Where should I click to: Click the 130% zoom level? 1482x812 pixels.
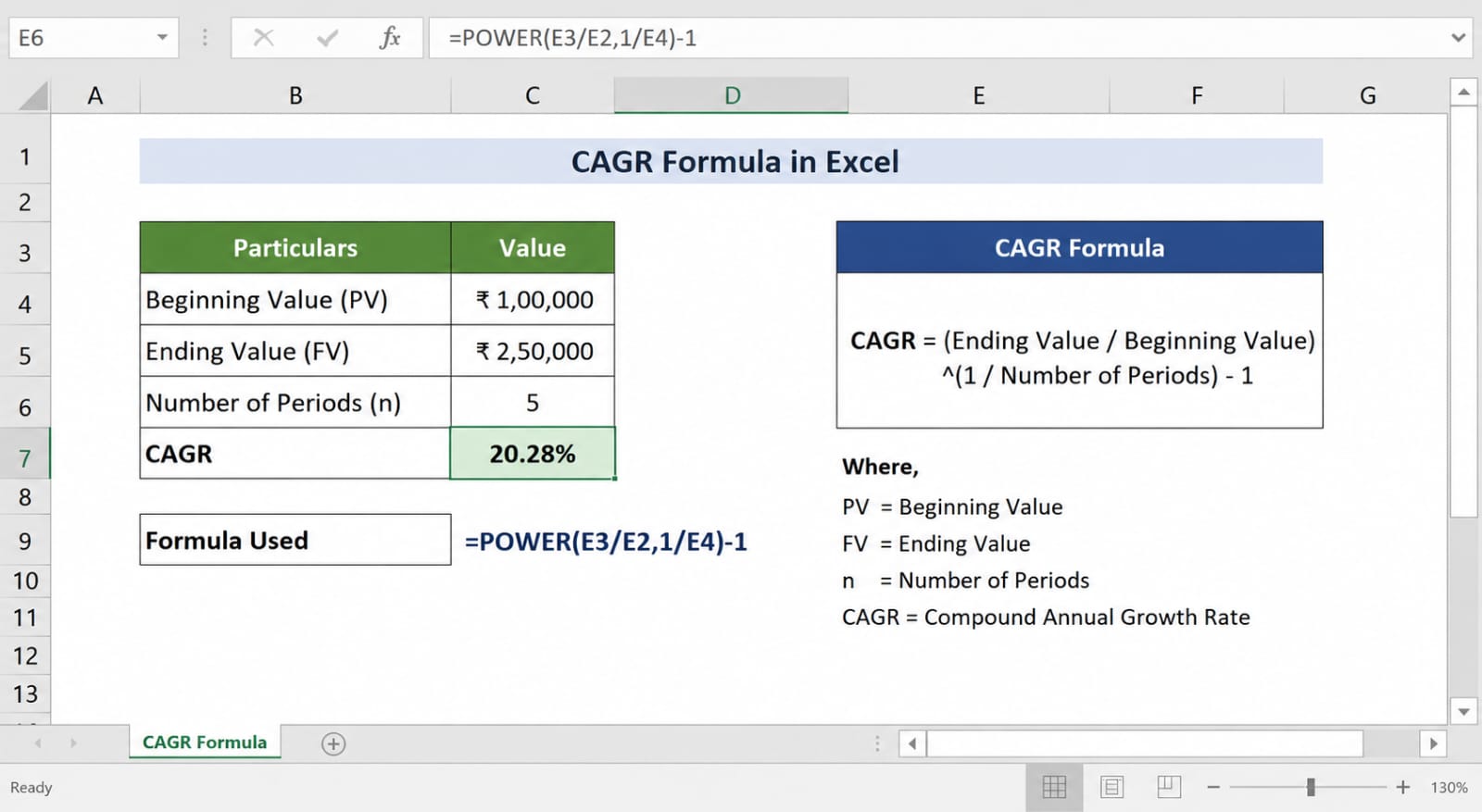(x=1449, y=787)
